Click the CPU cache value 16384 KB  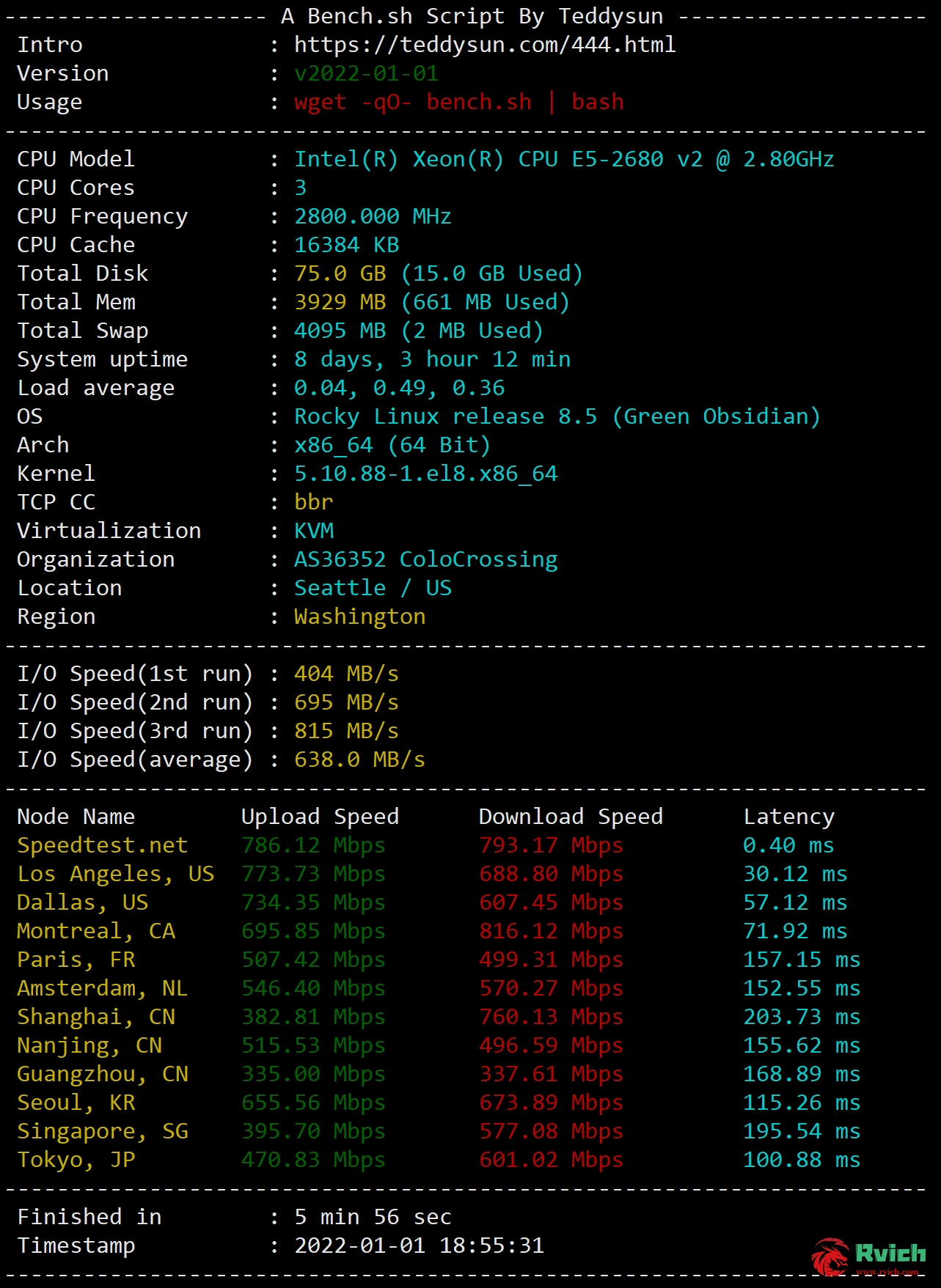pos(346,245)
